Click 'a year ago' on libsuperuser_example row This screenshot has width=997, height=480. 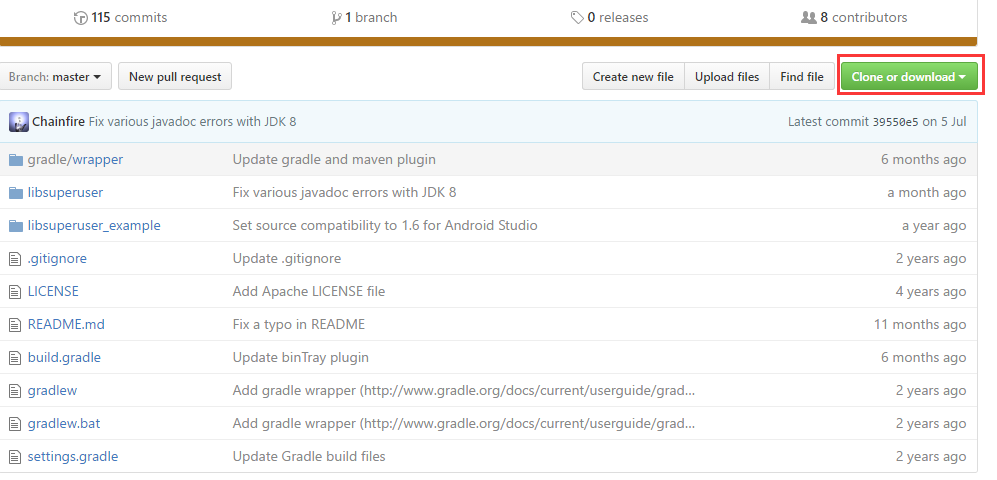[x=934, y=225]
